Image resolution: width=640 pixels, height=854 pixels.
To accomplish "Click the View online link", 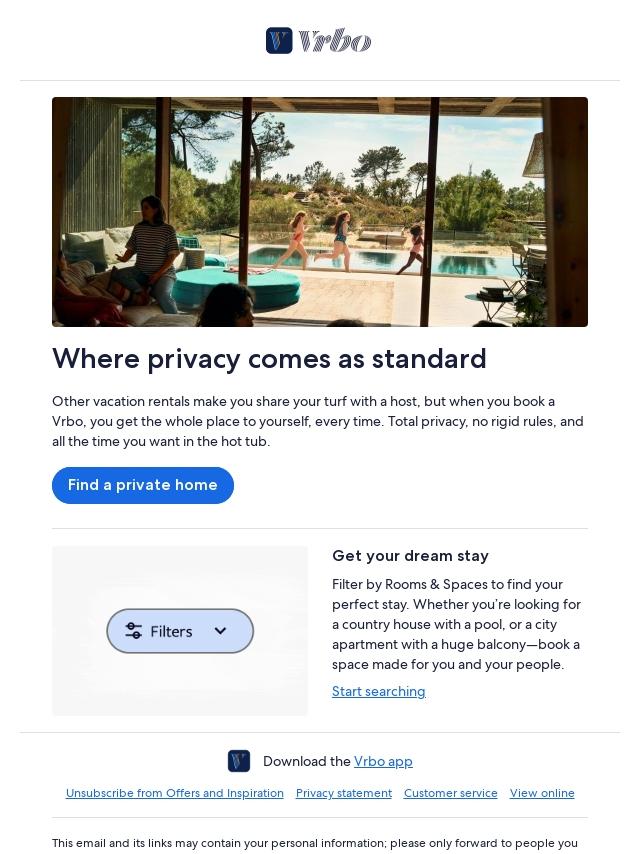I will [542, 793].
